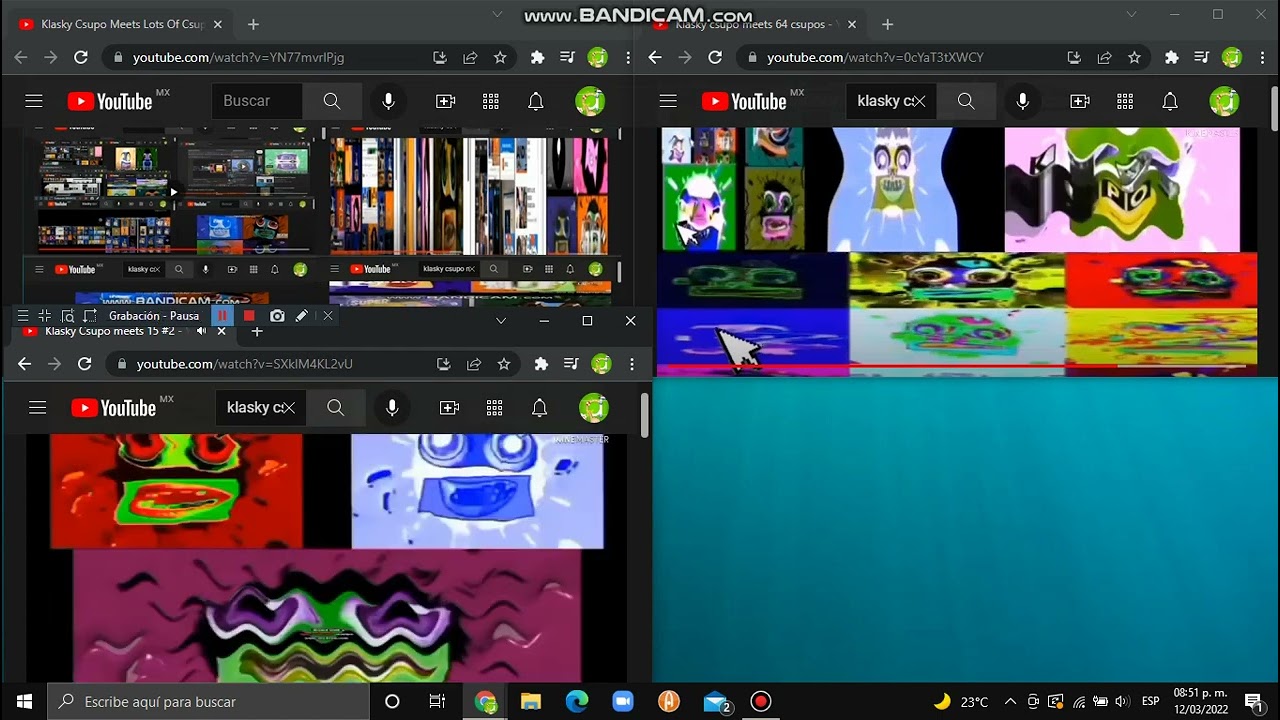Click the search magnifier in top-right window
This screenshot has height=720, width=1280.
click(x=966, y=101)
